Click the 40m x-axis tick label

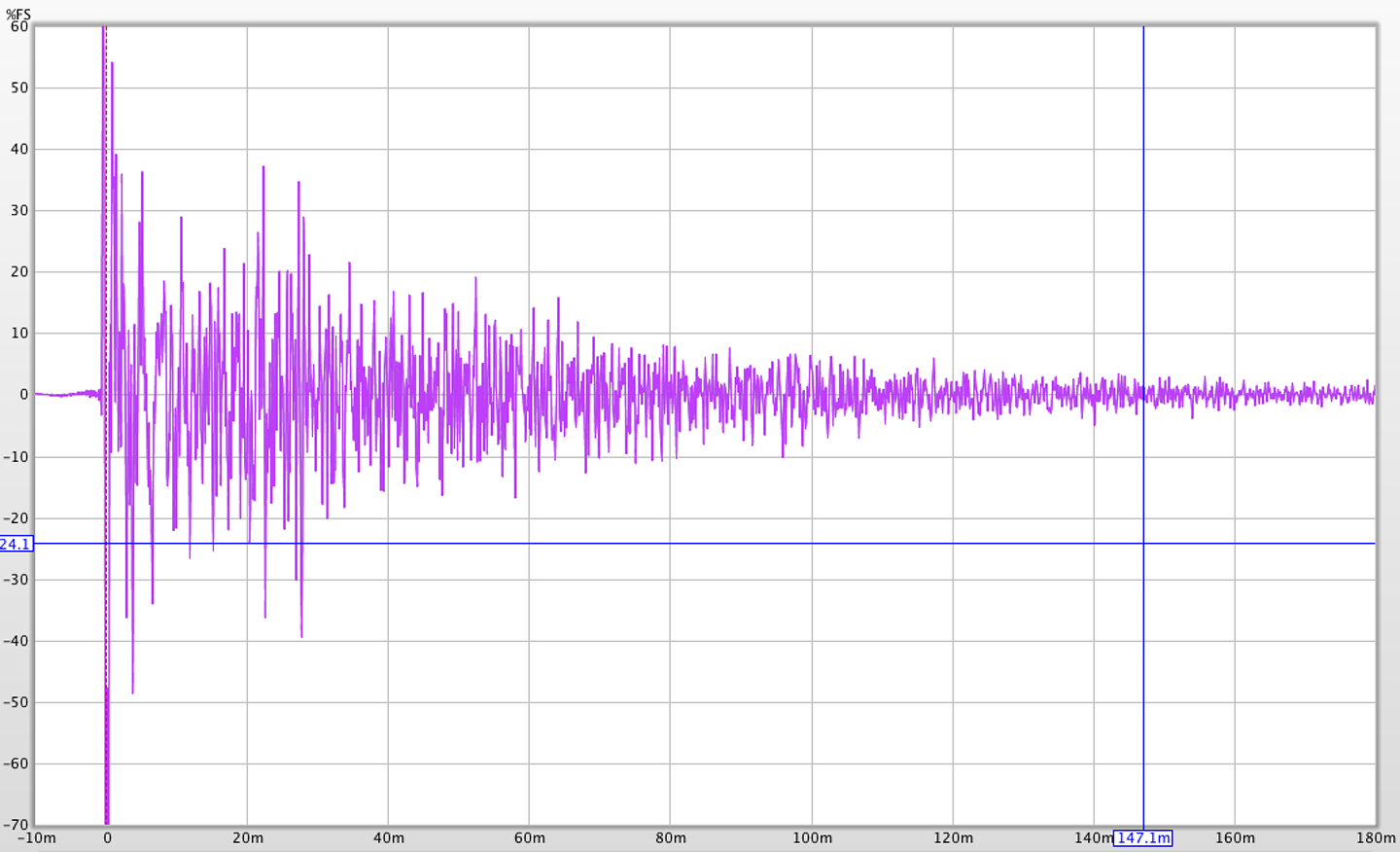point(388,837)
